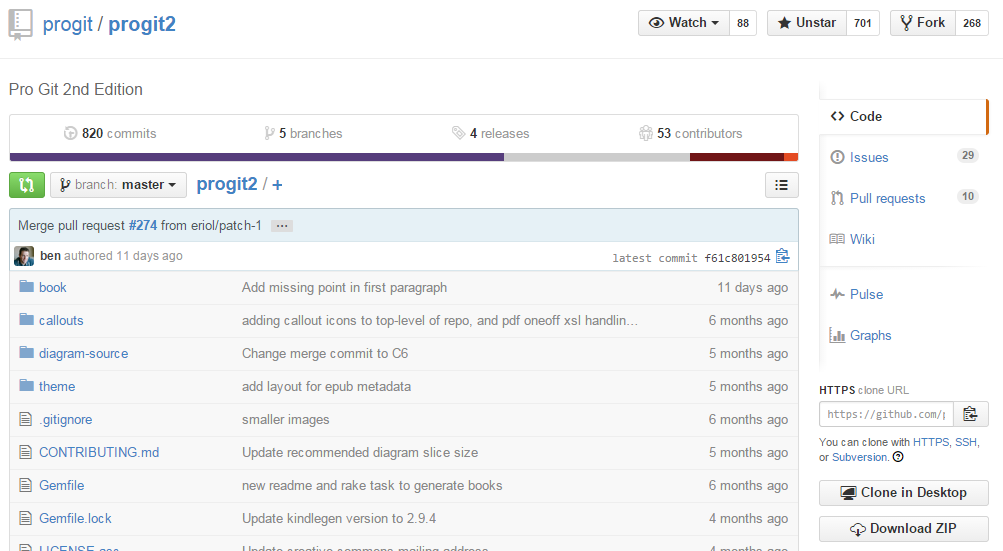Click the HTTPS clone URL input field
Image resolution: width=1003 pixels, height=551 pixels.
(886, 414)
